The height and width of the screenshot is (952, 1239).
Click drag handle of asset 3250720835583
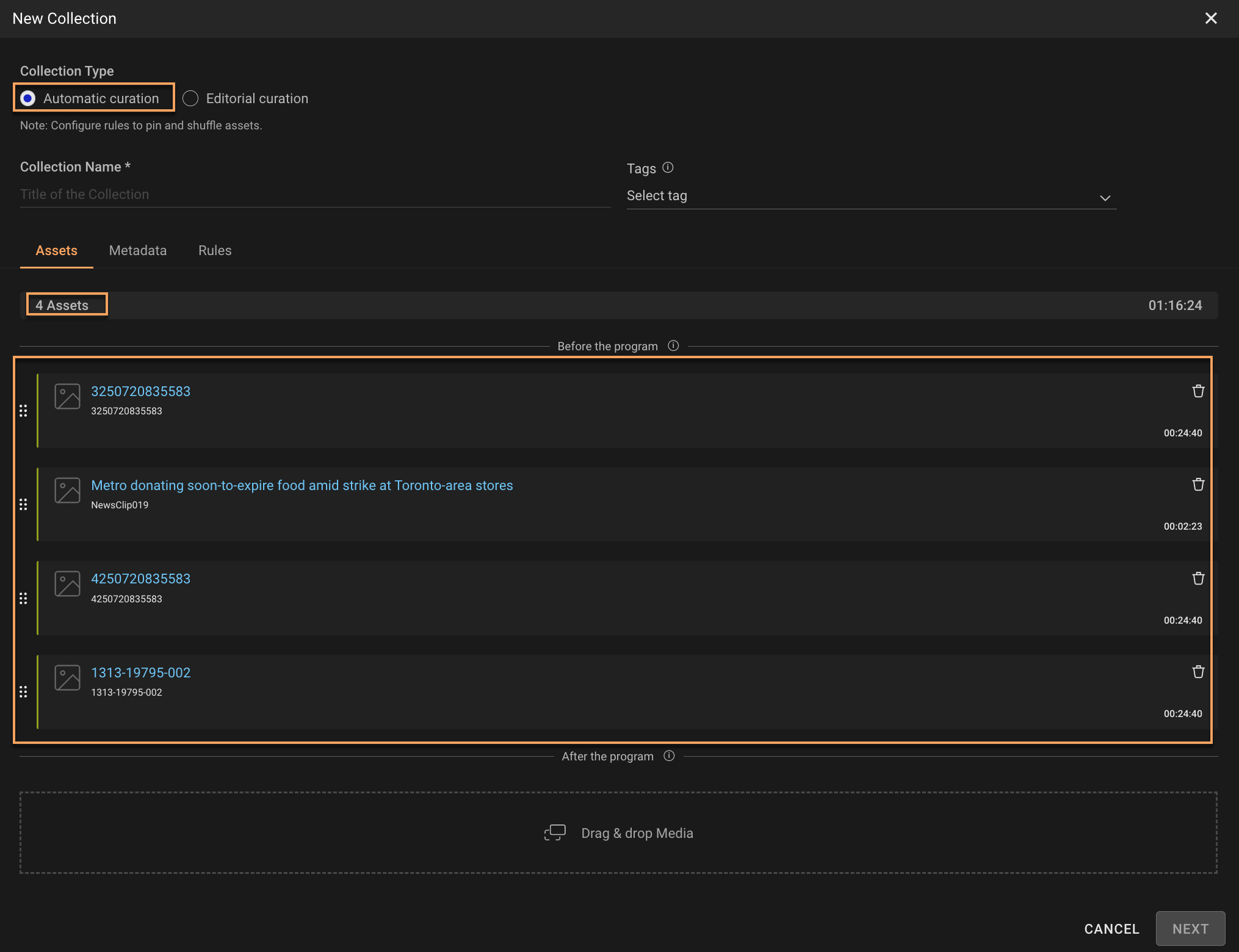pyautogui.click(x=23, y=411)
